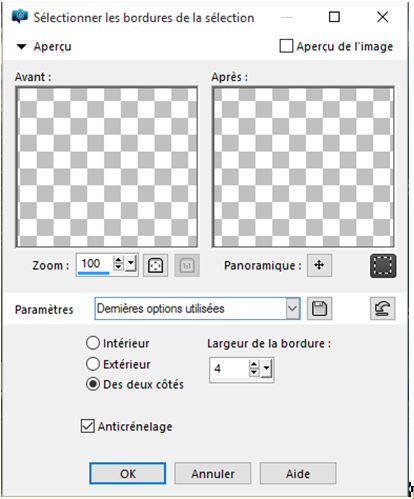
Task: Toggle the selection marquee preview icon
Action: [383, 266]
